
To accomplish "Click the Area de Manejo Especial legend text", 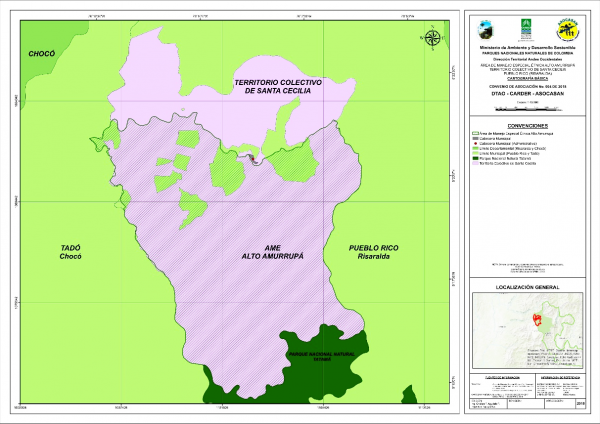I will coord(517,134).
